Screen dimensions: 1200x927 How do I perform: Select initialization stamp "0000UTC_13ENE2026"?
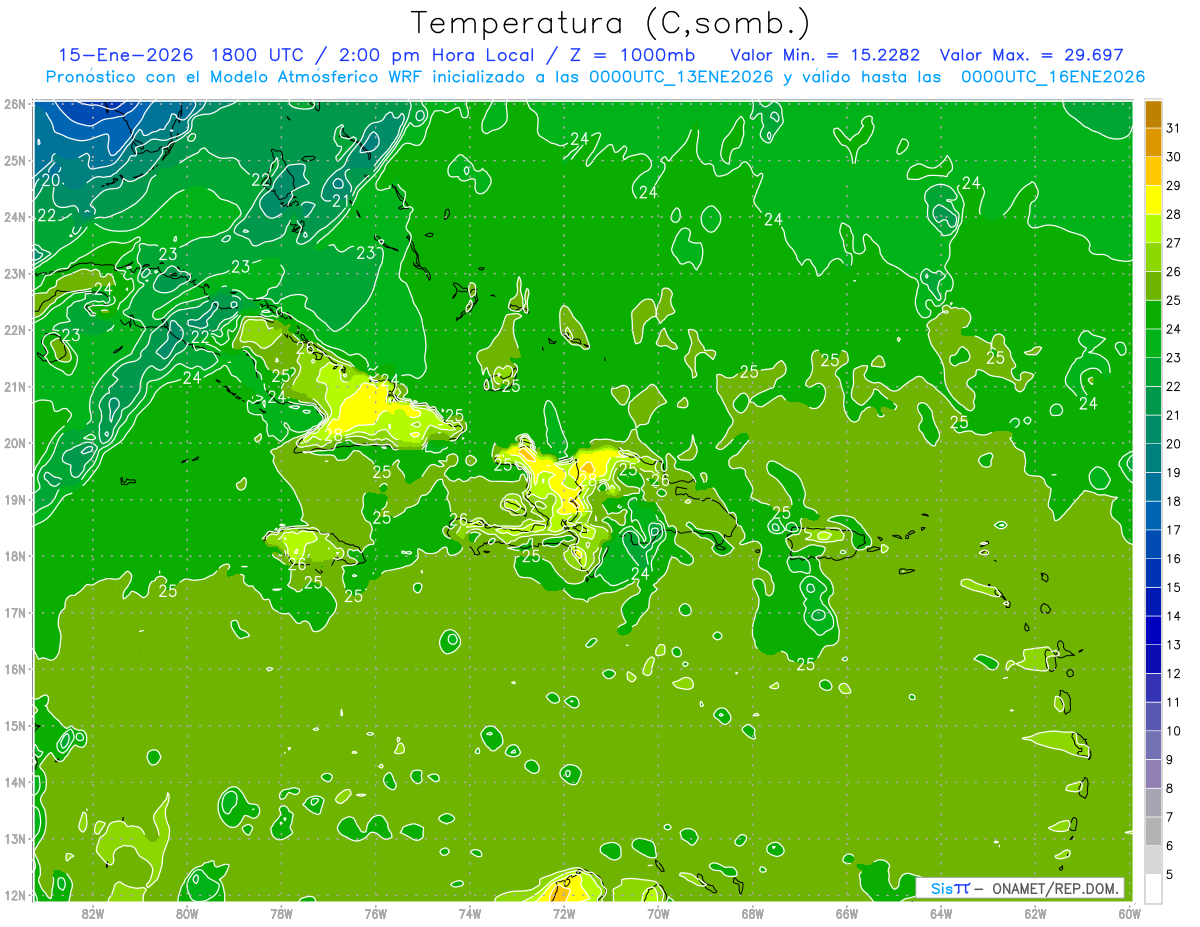coord(681,77)
